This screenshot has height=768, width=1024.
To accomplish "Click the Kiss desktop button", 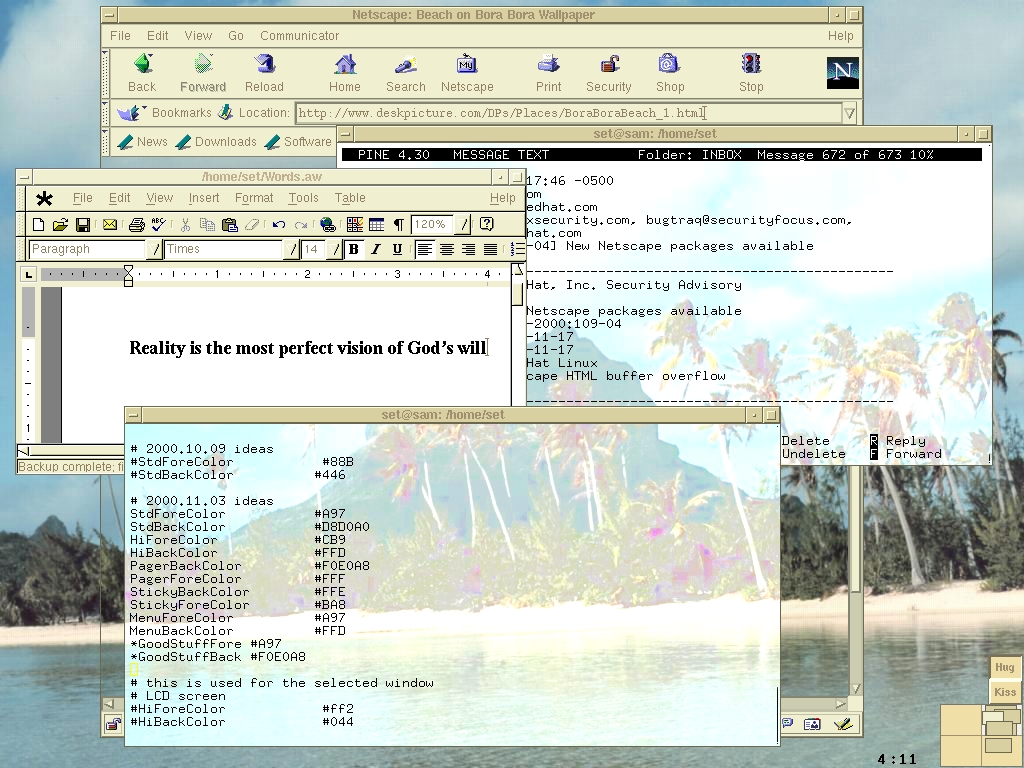I will (x=1004, y=692).
